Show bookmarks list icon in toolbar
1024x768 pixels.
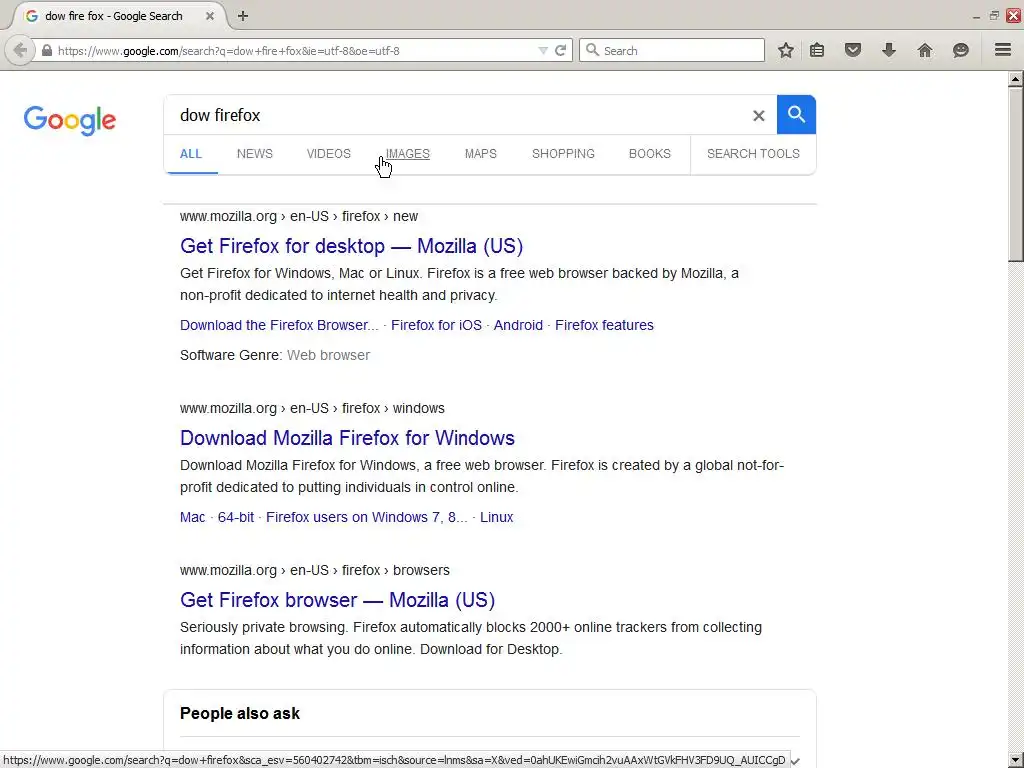[x=817, y=50]
